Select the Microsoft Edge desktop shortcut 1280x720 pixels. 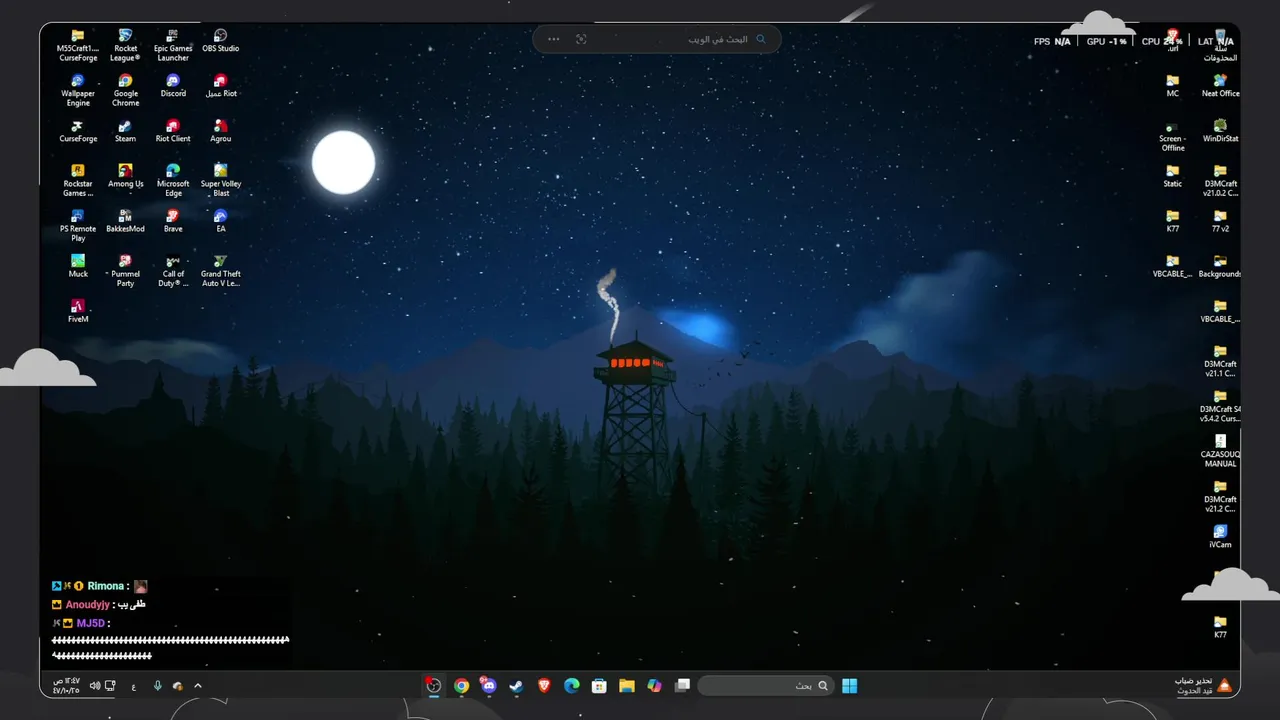173,180
